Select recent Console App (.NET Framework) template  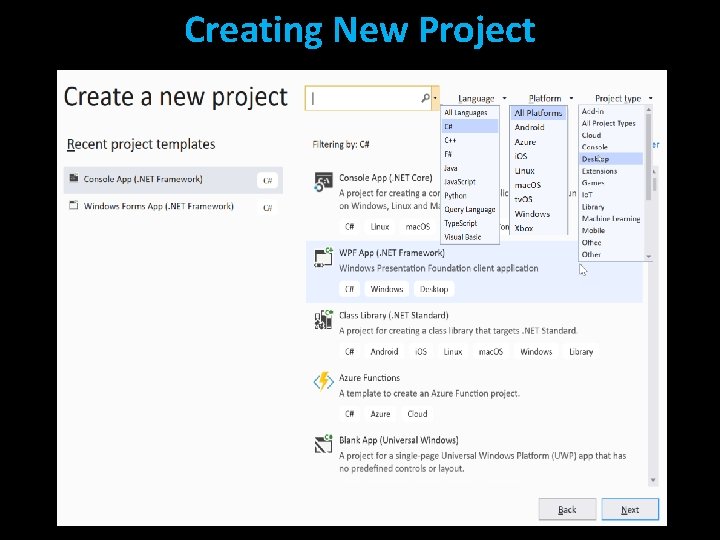pyautogui.click(x=173, y=180)
